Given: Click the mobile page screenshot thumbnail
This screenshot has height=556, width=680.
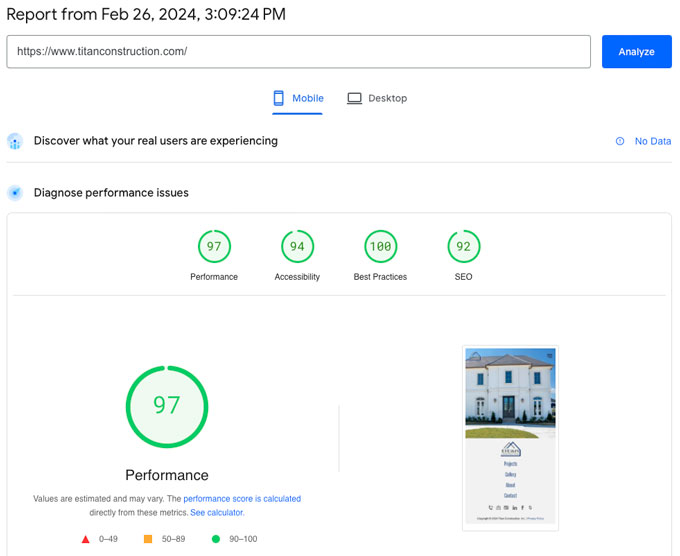Looking at the screenshot, I should 510,438.
